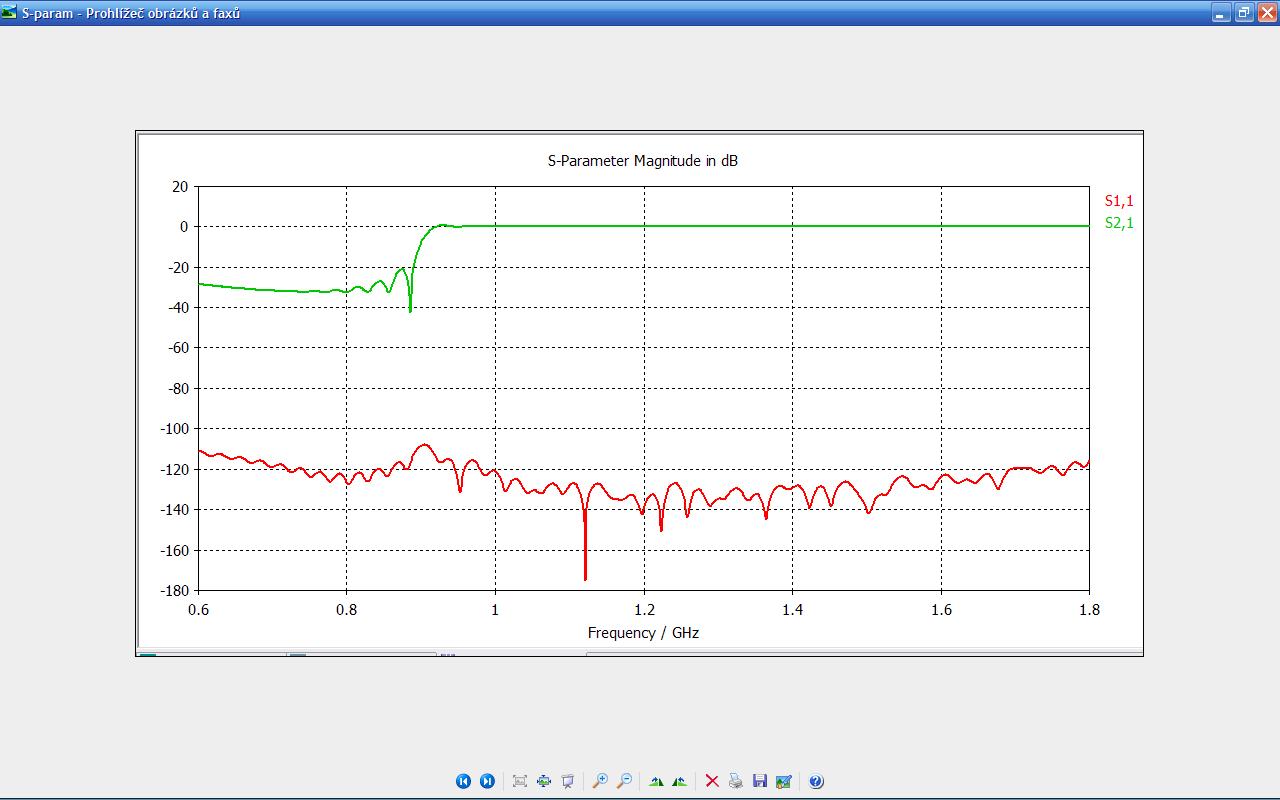
Task: Go to the previous image
Action: [463, 781]
